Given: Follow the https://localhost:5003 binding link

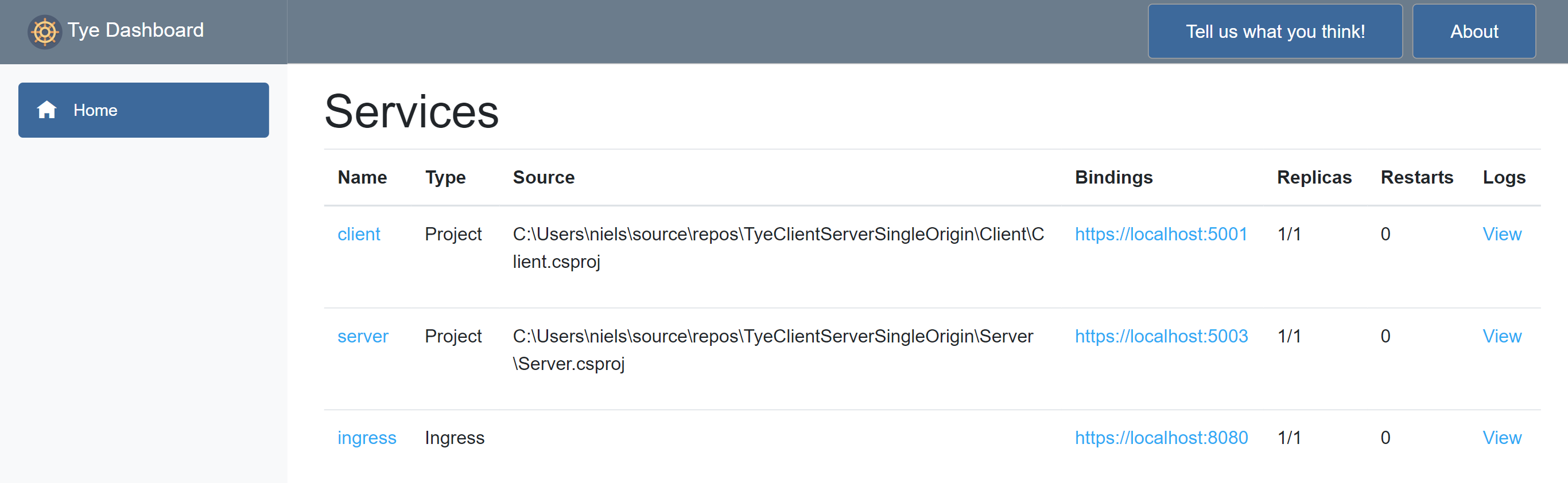Looking at the screenshot, I should [x=1161, y=336].
